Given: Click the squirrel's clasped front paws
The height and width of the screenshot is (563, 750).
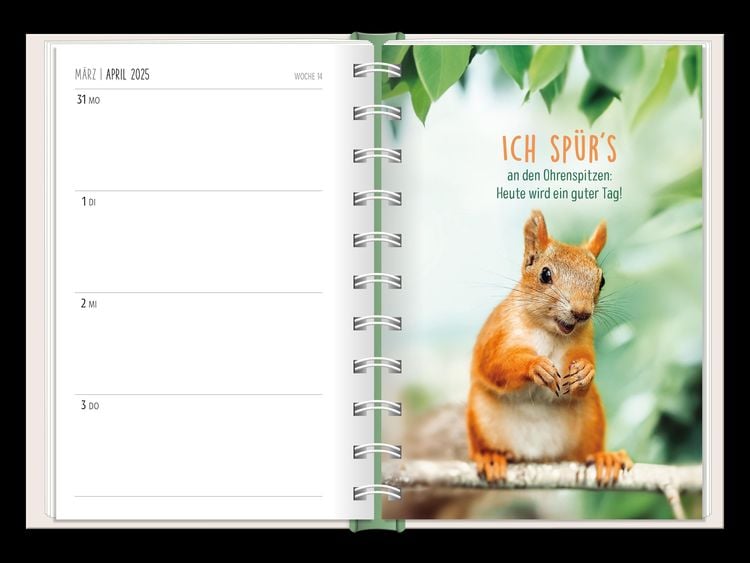Looking at the screenshot, I should (x=561, y=375).
